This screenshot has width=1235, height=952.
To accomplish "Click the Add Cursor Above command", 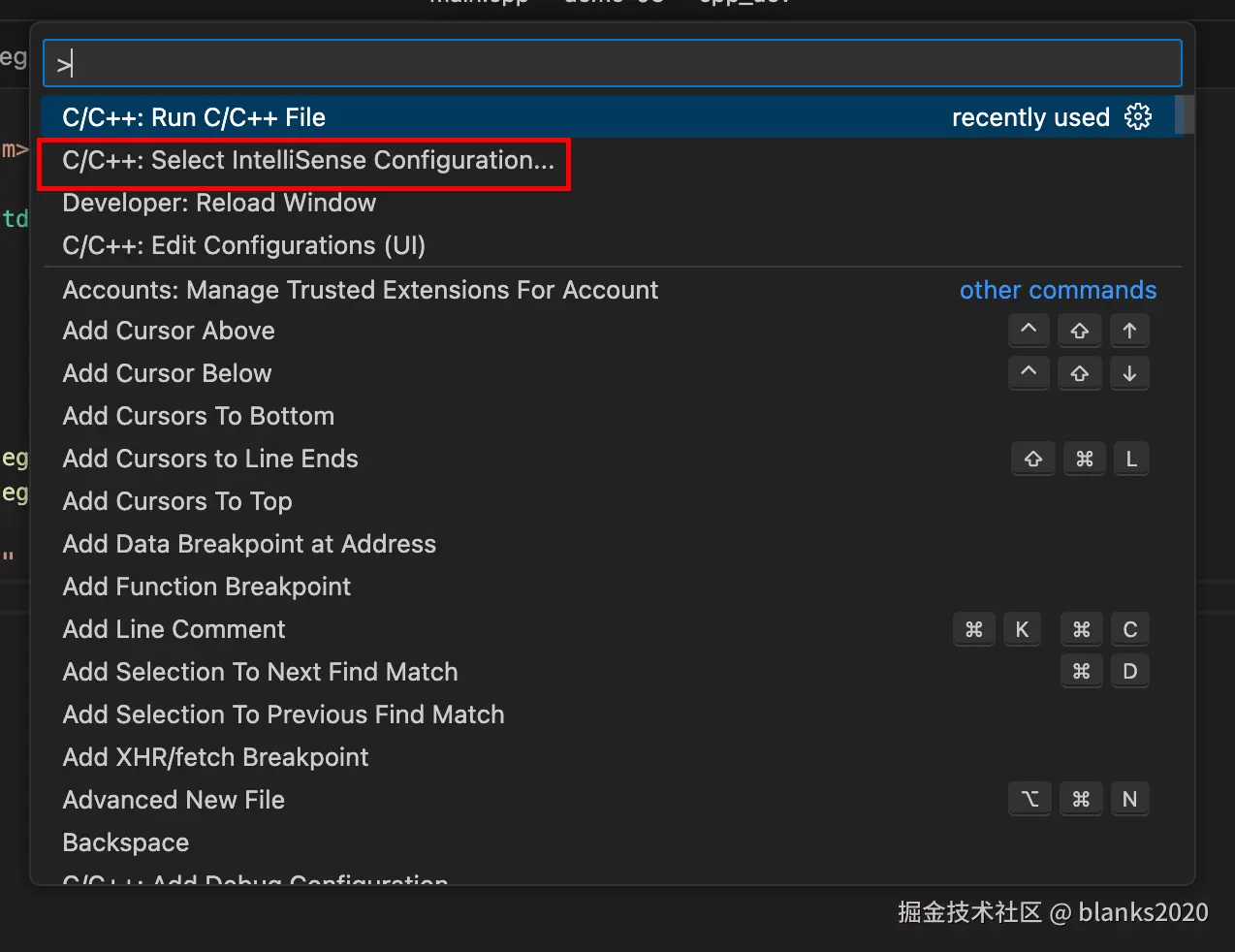I will 169,332.
